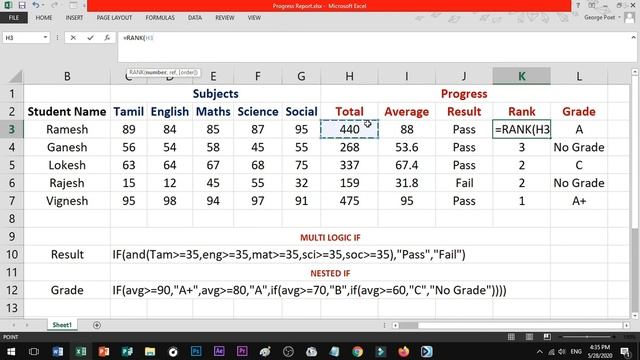
Task: Show hidden system tray icons
Action: (x=540, y=351)
